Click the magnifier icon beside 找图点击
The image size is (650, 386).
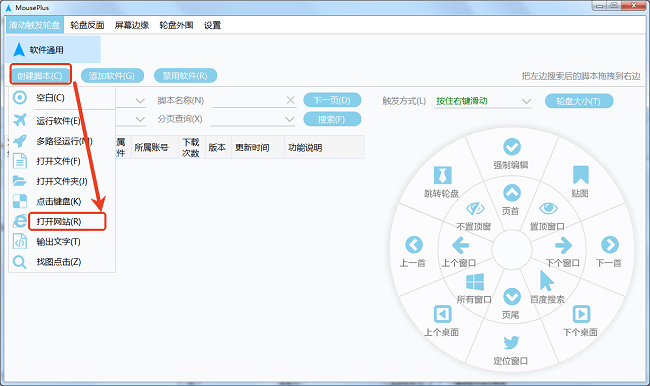click(x=19, y=262)
